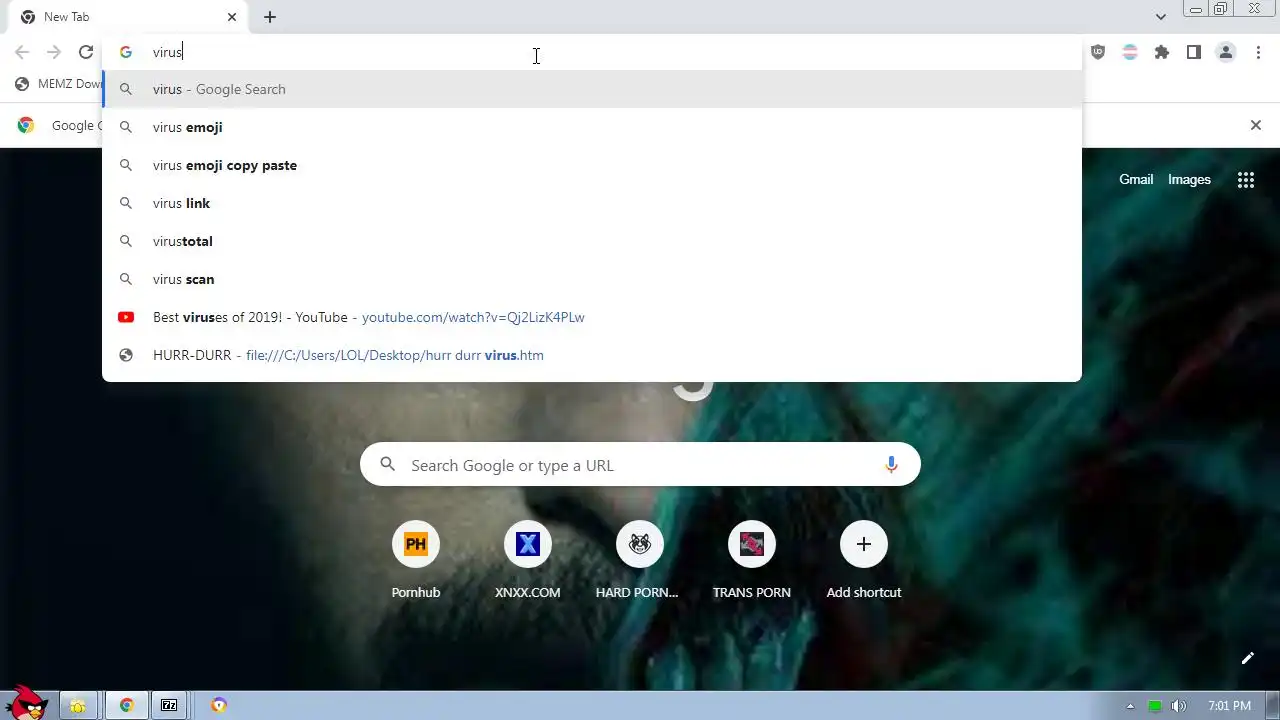
Task: Open Chrome's three-dot menu
Action: [1258, 52]
